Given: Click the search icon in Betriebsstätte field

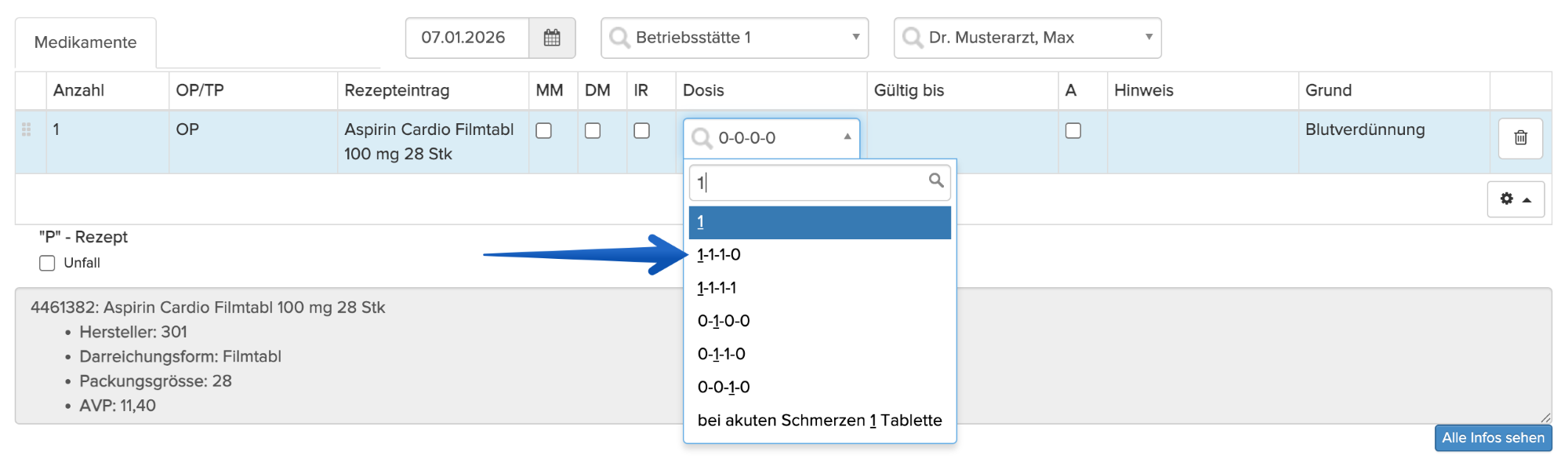Looking at the screenshot, I should point(619,38).
